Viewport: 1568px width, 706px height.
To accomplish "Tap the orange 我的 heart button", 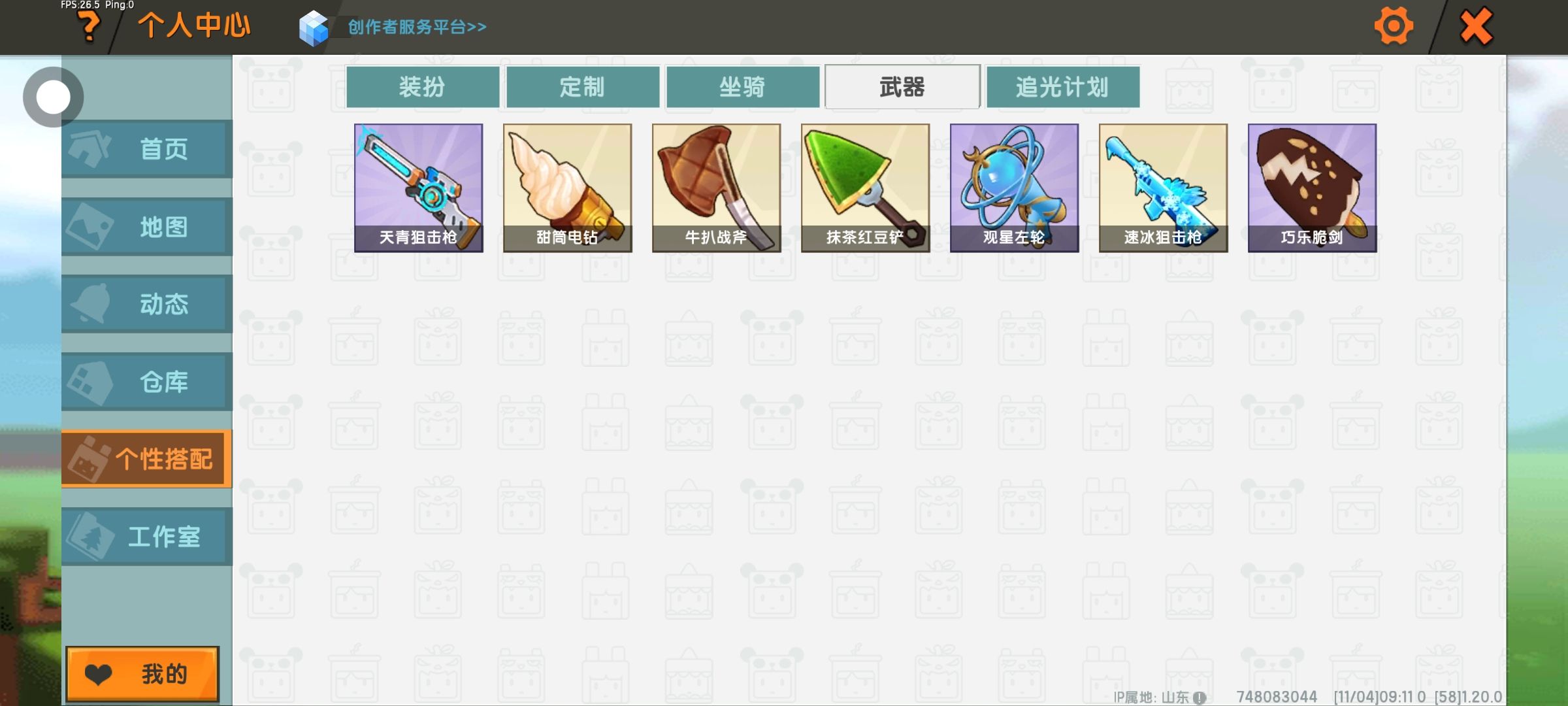I will point(142,674).
